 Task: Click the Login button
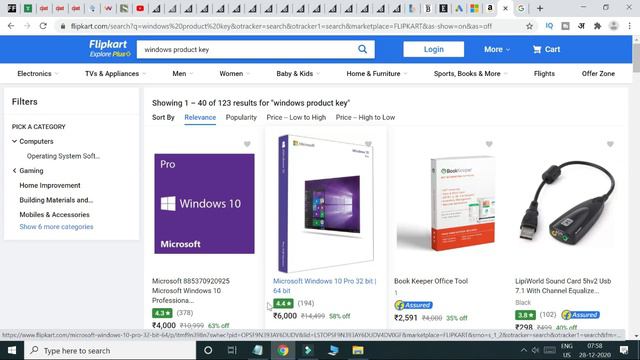tap(433, 49)
